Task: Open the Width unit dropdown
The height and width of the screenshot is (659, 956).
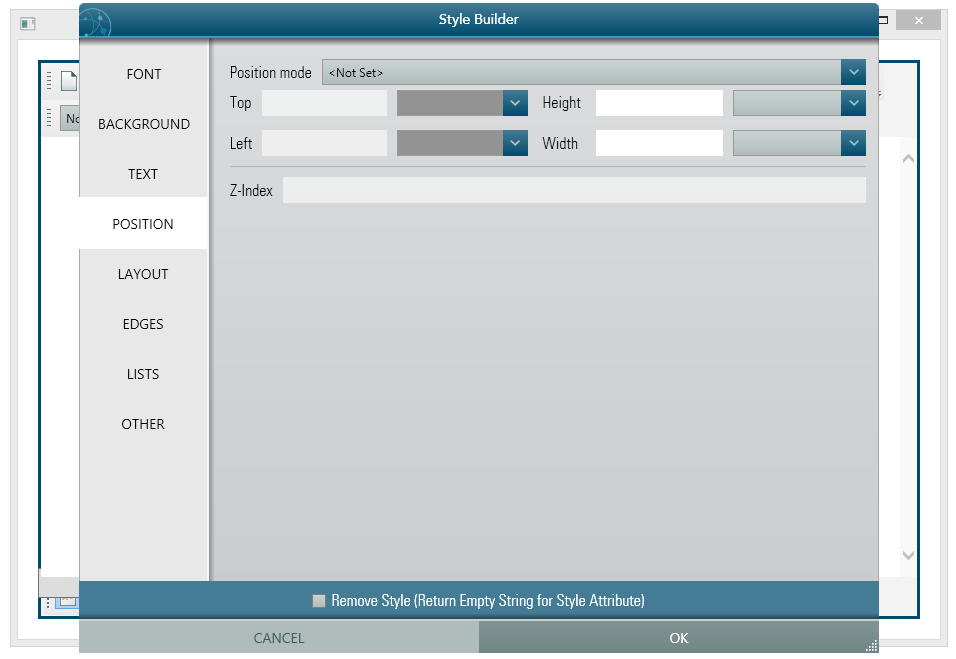Action: click(853, 143)
